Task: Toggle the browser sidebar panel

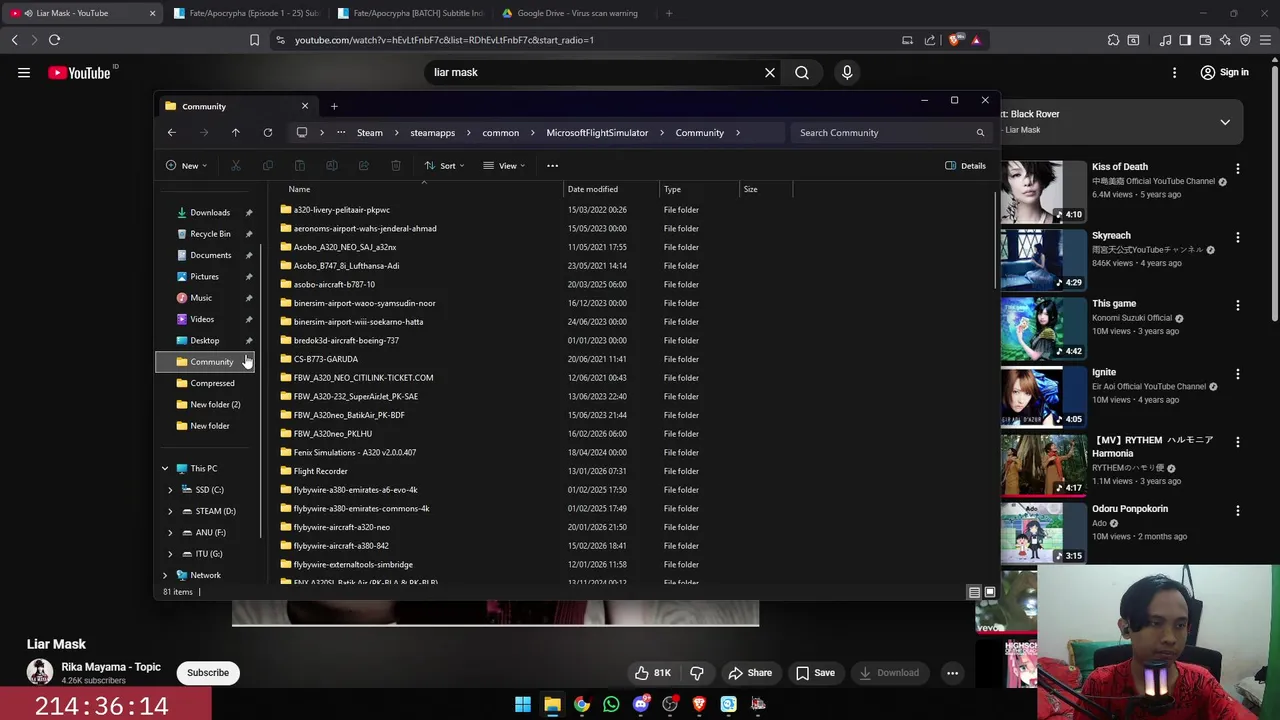Action: coord(1185,40)
